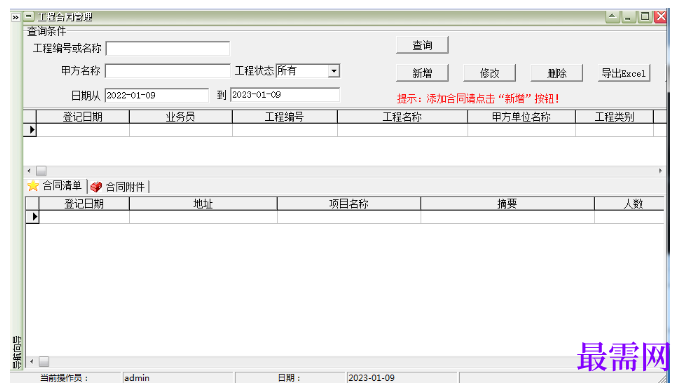
Task: Click lower grid 登记日期 column header
Action: (84, 204)
